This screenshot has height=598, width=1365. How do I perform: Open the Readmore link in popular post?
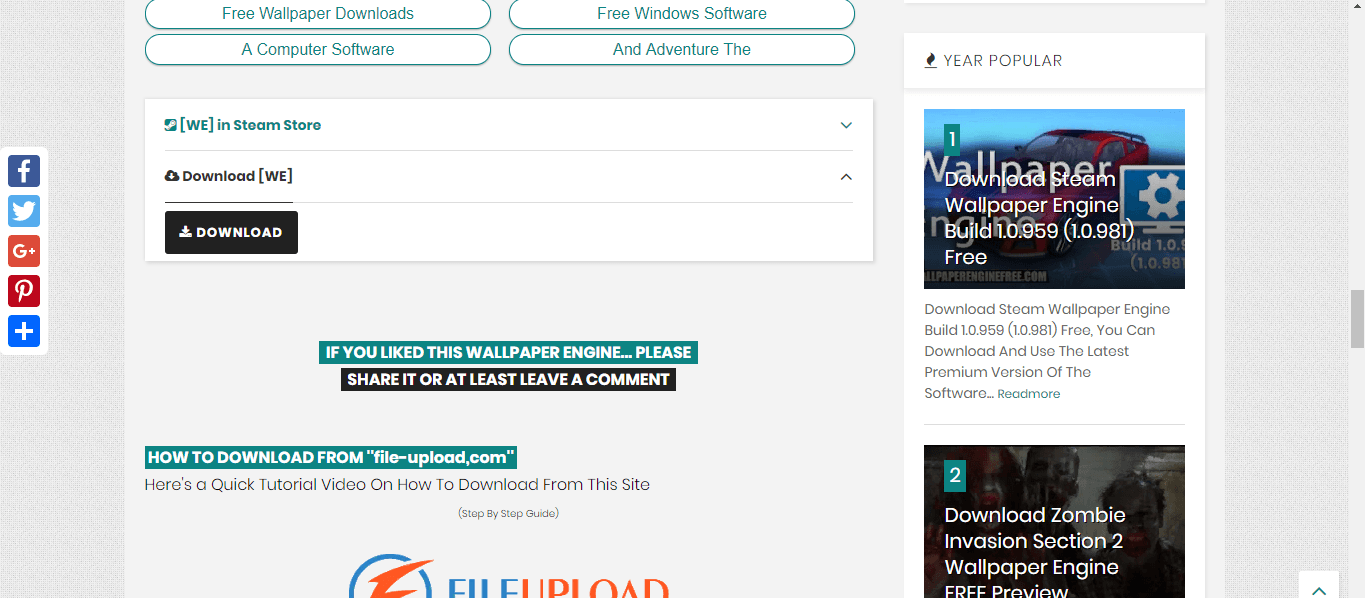pyautogui.click(x=1029, y=394)
